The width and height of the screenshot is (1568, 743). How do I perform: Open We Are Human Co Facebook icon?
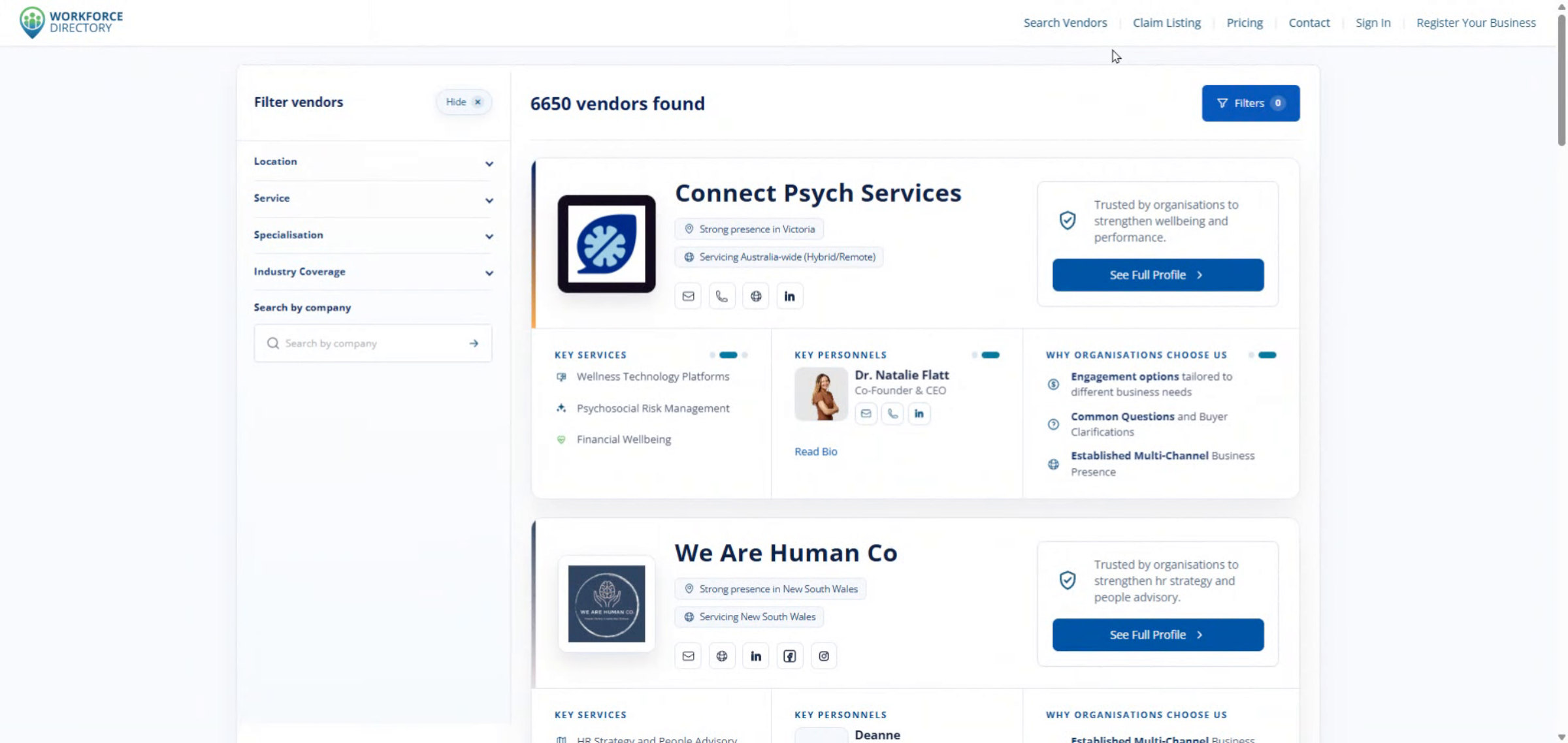point(790,656)
